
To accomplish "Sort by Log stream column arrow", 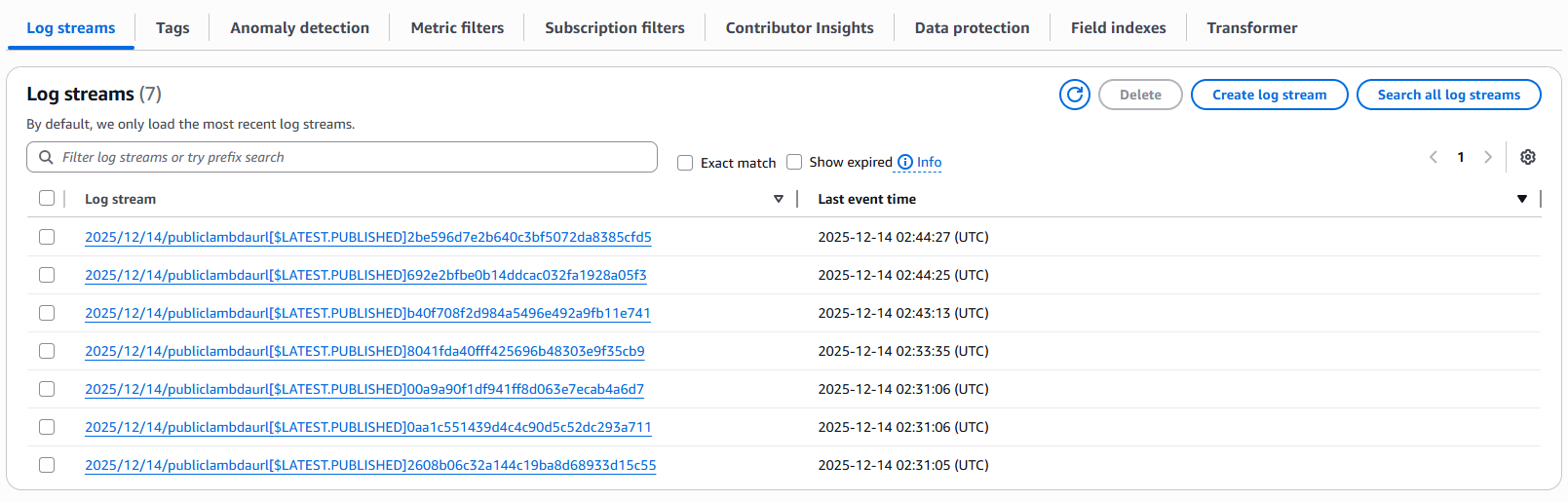I will [x=778, y=199].
